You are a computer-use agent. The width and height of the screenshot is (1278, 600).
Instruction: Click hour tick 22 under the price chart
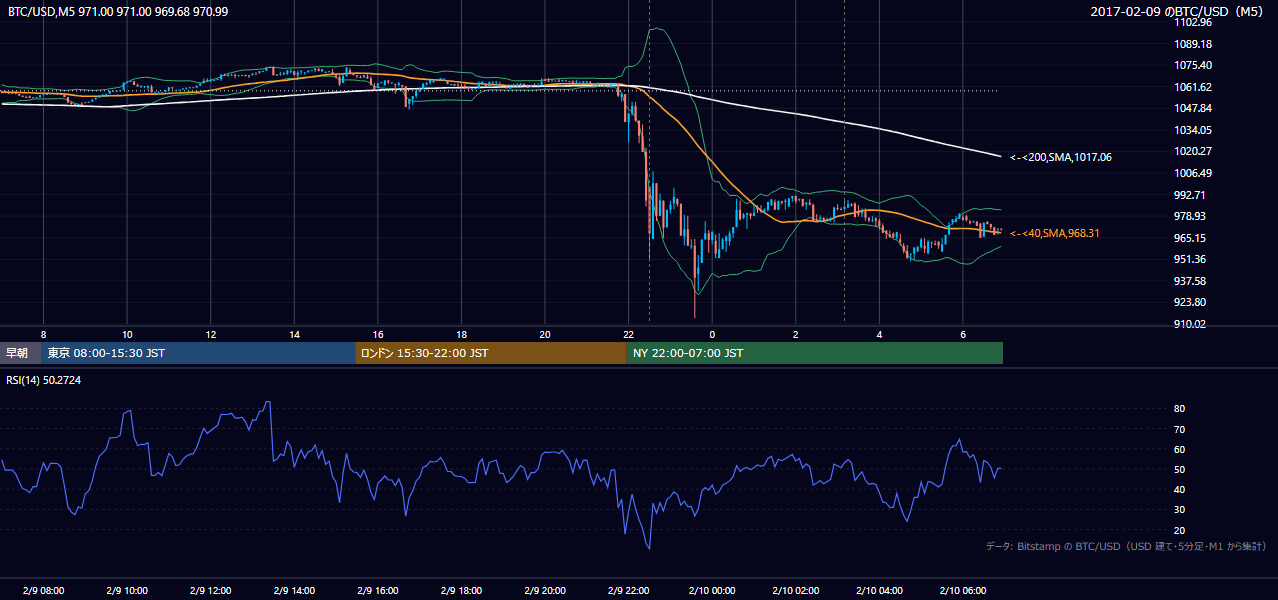pos(629,334)
